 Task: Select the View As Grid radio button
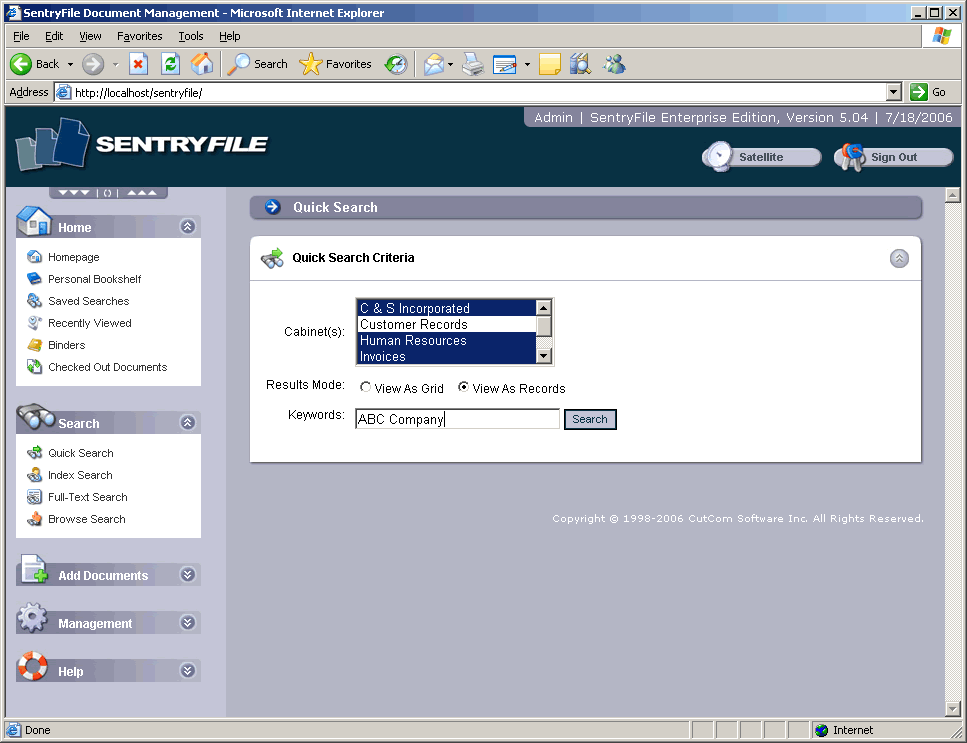[366, 388]
